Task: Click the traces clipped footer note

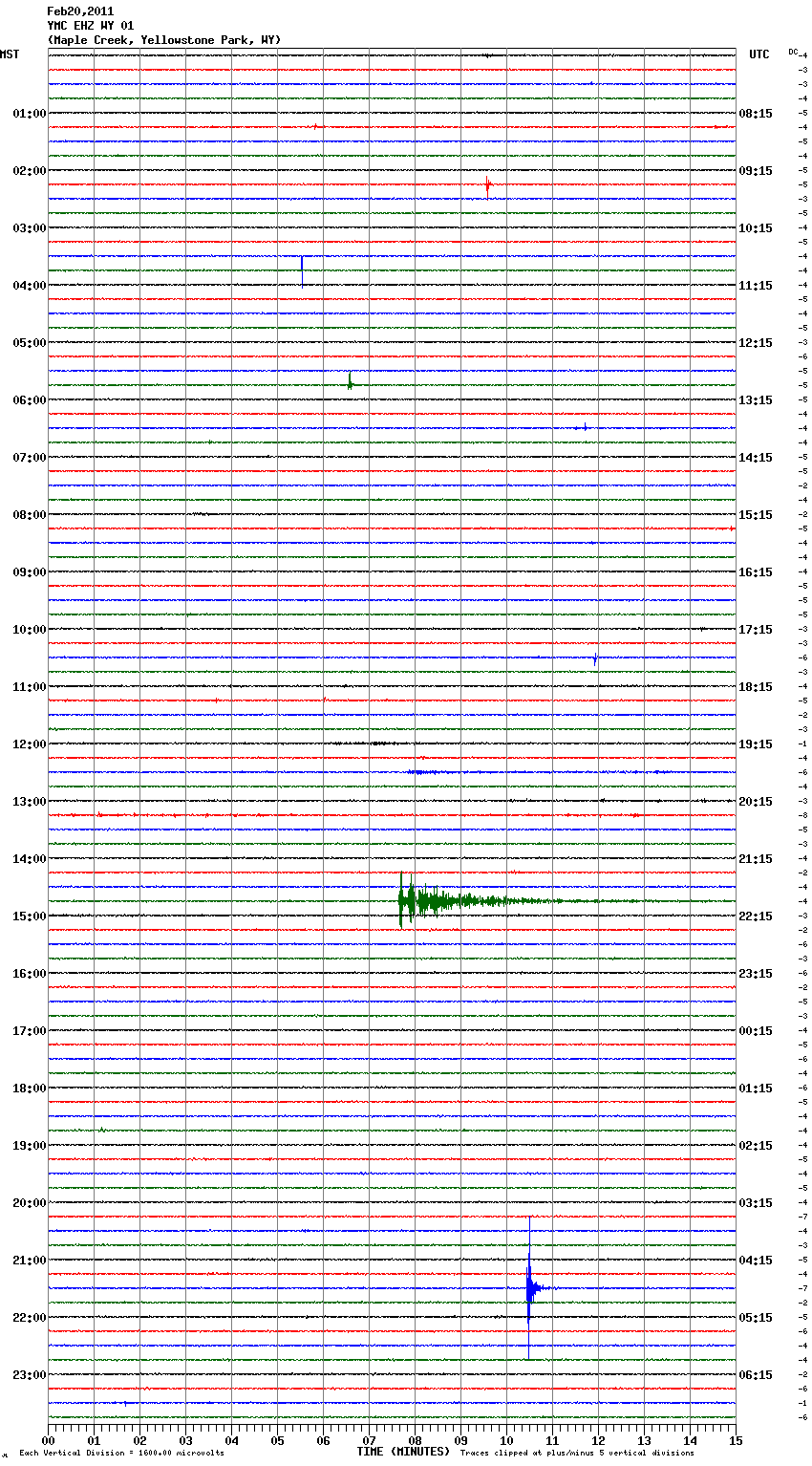Action: pyautogui.click(x=577, y=1454)
